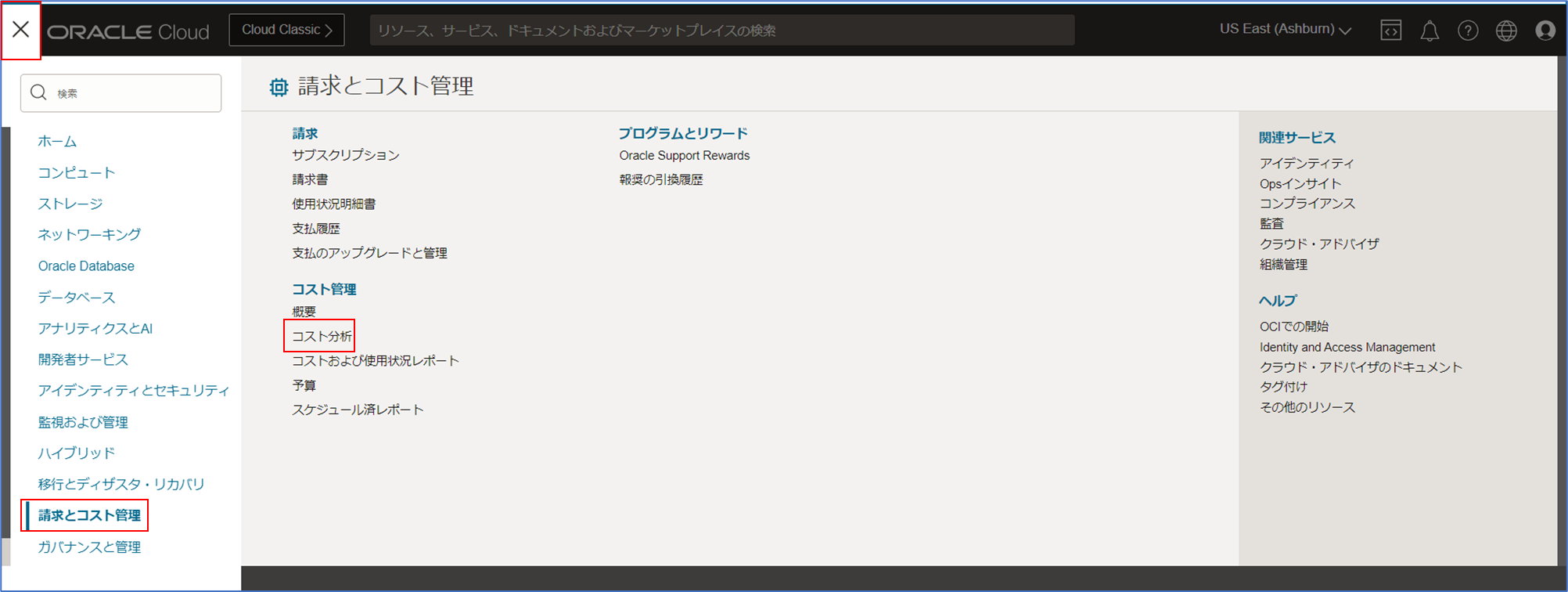
Task: Focus the top resource search field
Action: [x=721, y=31]
